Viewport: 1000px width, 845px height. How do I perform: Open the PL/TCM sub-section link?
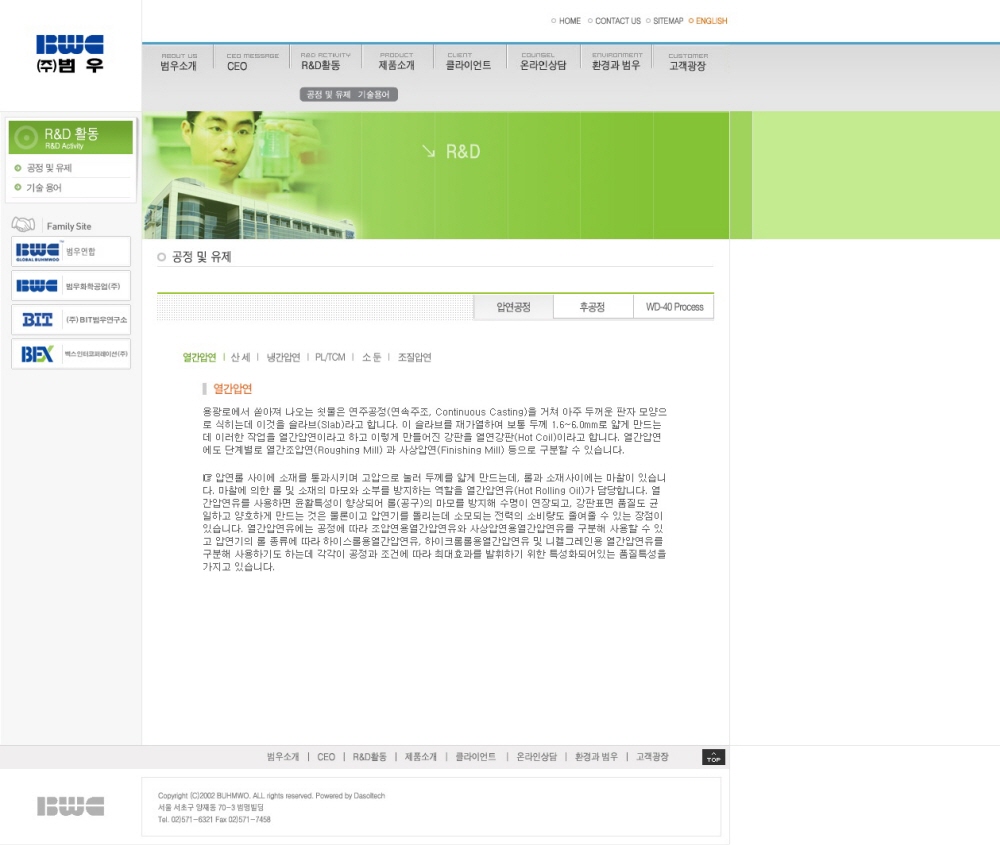tap(330, 357)
